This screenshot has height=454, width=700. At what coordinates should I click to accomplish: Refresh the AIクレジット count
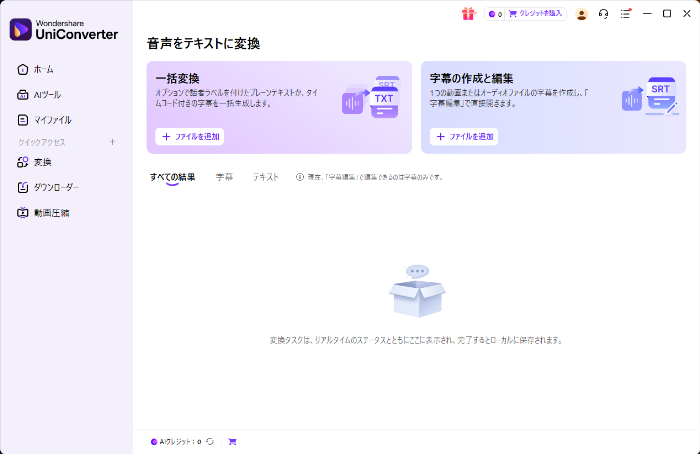[210, 442]
